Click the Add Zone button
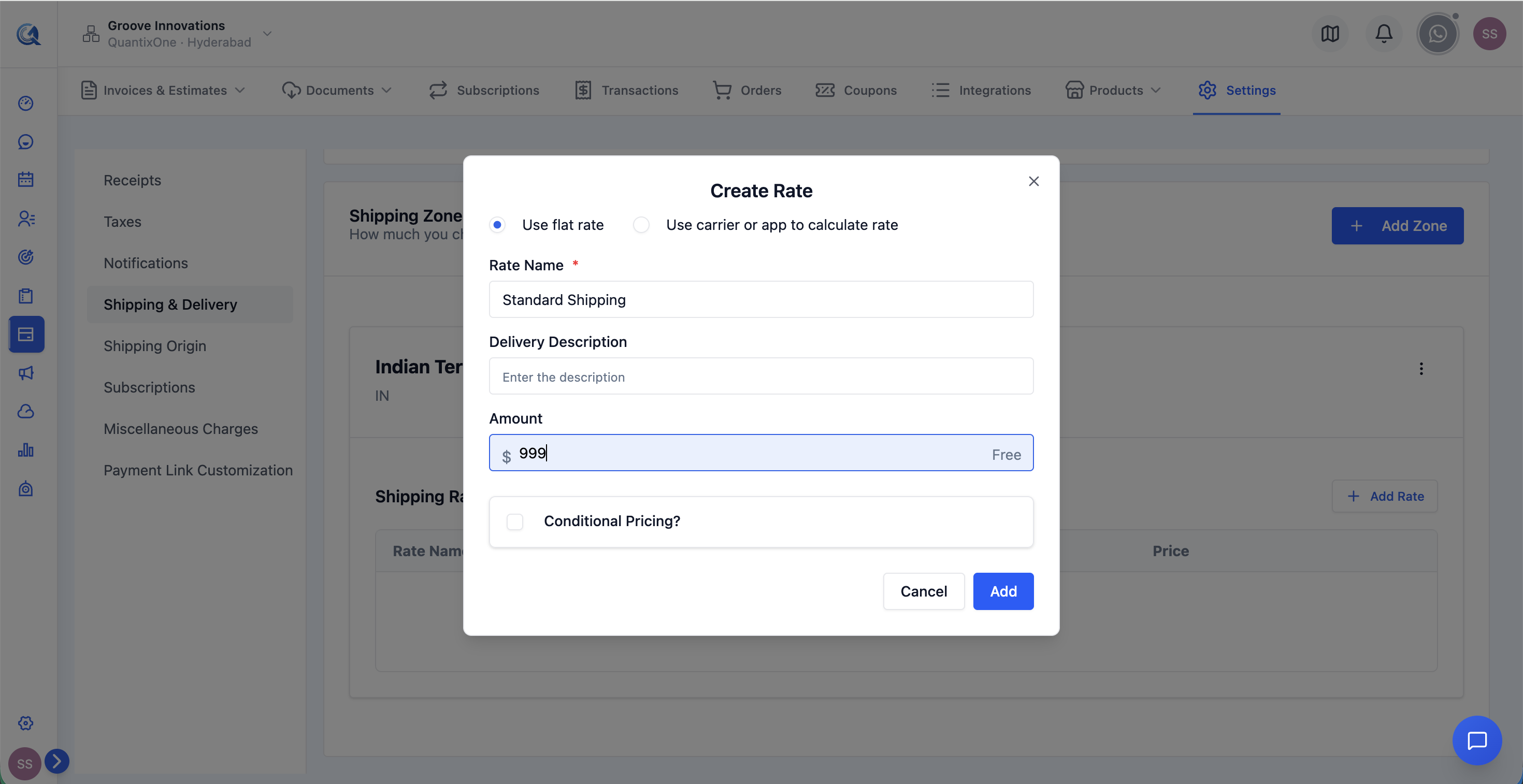 tap(1397, 226)
